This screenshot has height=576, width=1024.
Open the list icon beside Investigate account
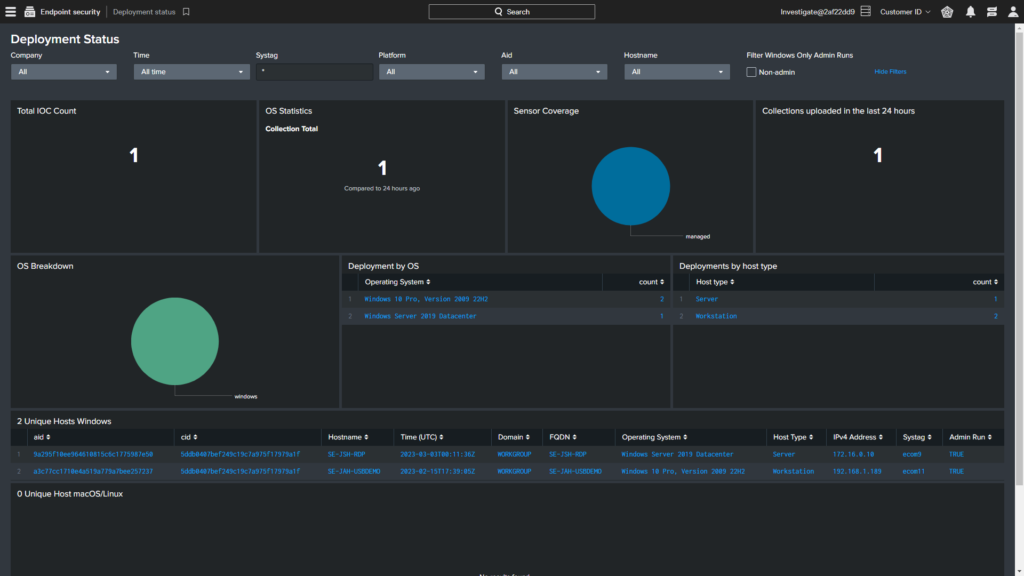[865, 11]
